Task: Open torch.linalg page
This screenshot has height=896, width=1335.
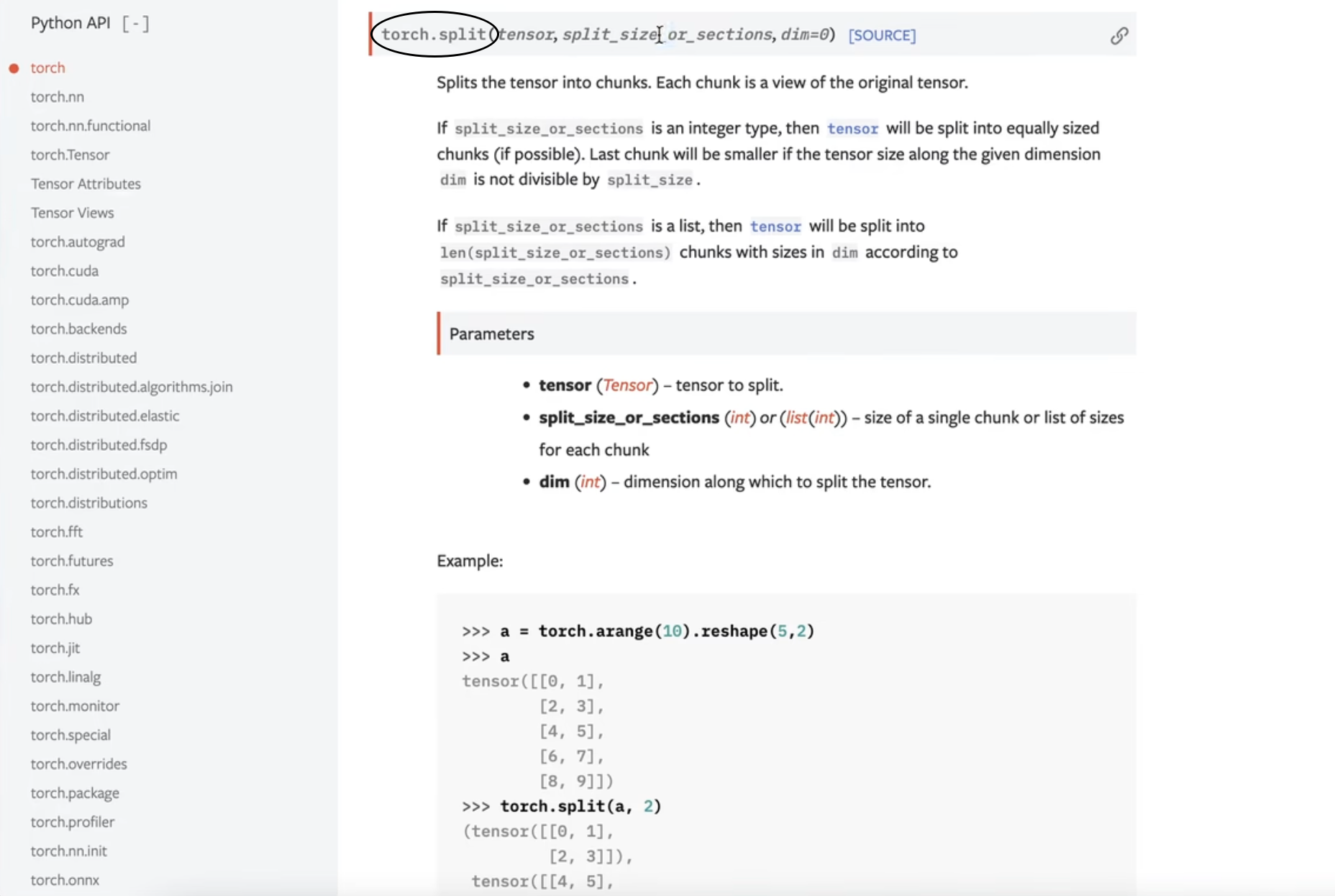Action: pyautogui.click(x=65, y=677)
